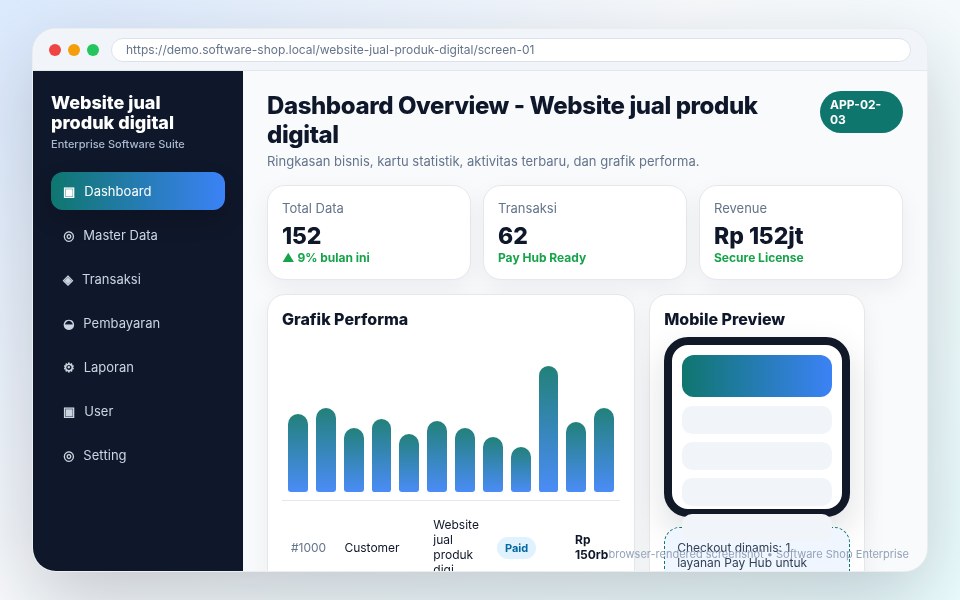Click the Rp 150rb amount cell

pos(591,547)
